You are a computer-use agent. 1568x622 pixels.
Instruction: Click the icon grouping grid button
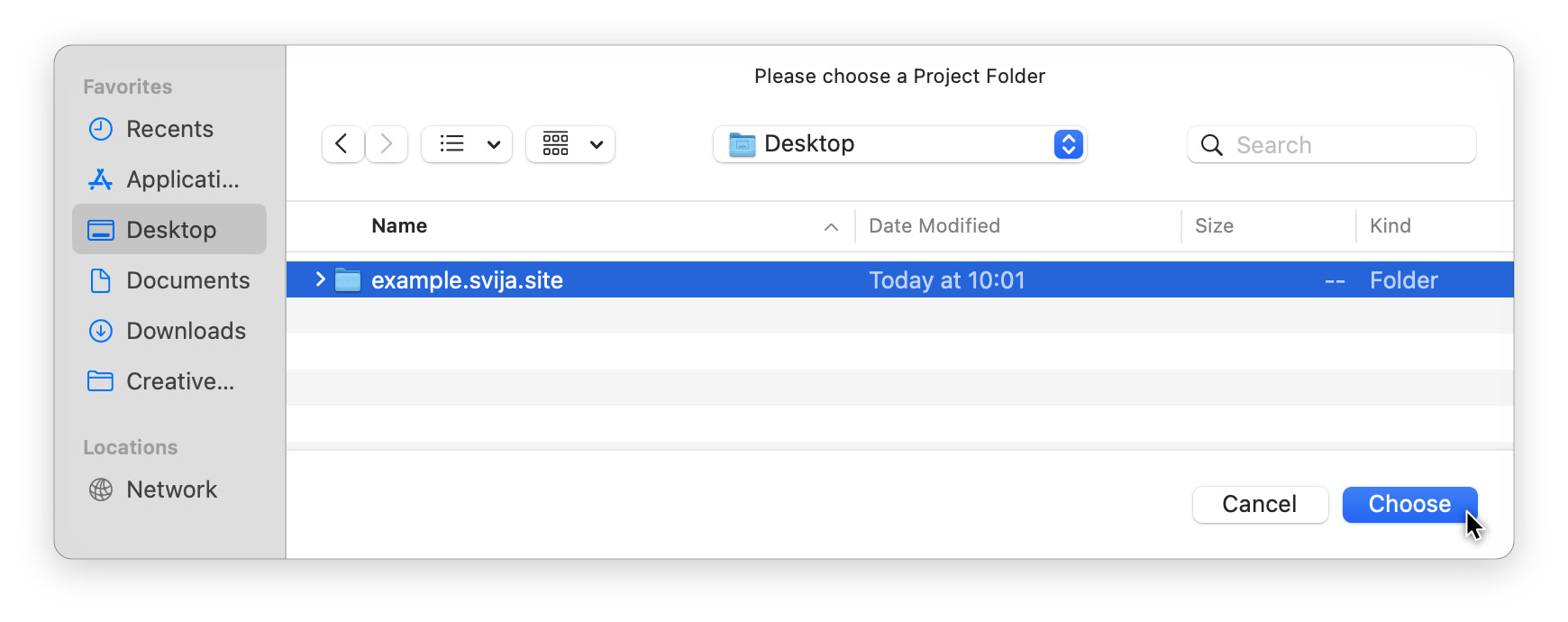pyautogui.click(x=556, y=144)
